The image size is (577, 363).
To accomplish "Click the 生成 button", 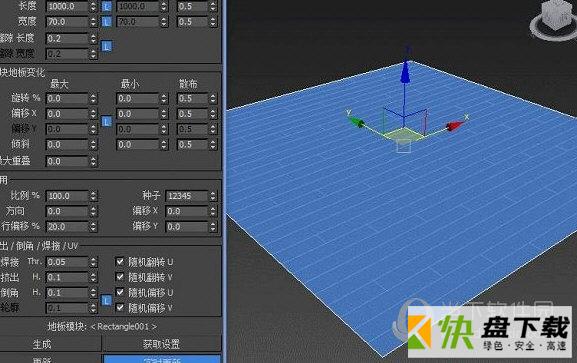I will point(42,345).
